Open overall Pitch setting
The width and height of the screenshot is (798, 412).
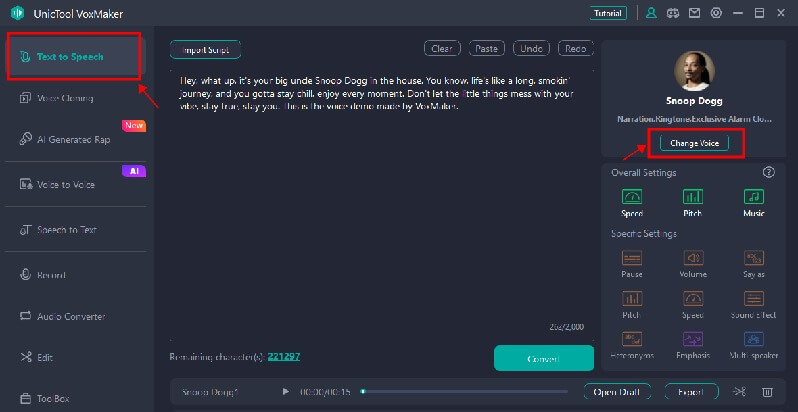tap(693, 202)
